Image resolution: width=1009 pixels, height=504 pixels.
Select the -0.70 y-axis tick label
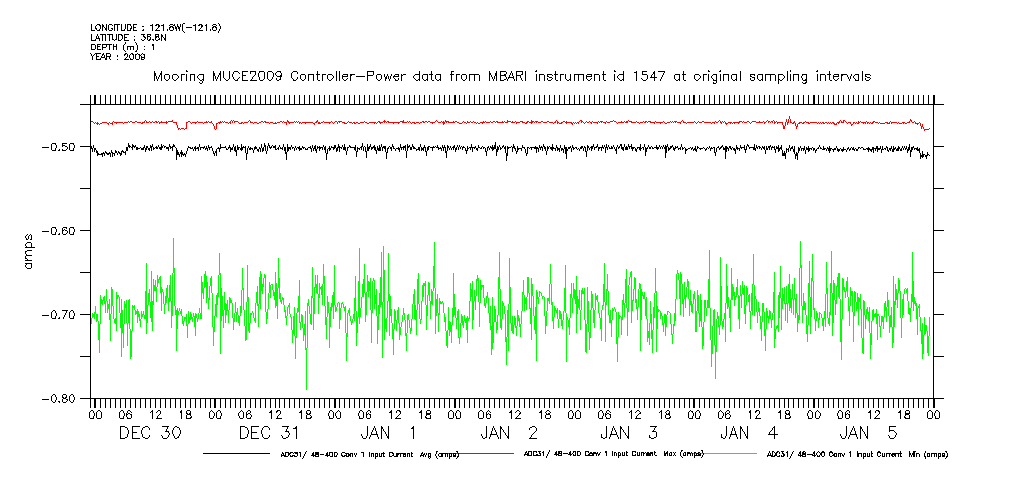coord(63,315)
